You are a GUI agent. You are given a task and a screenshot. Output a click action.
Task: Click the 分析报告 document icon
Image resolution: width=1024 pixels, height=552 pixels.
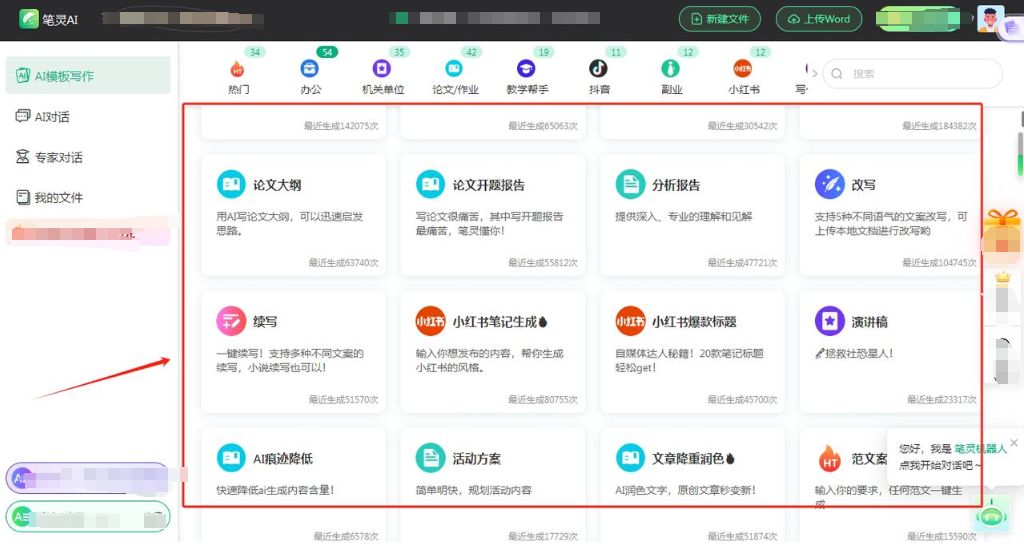630,185
